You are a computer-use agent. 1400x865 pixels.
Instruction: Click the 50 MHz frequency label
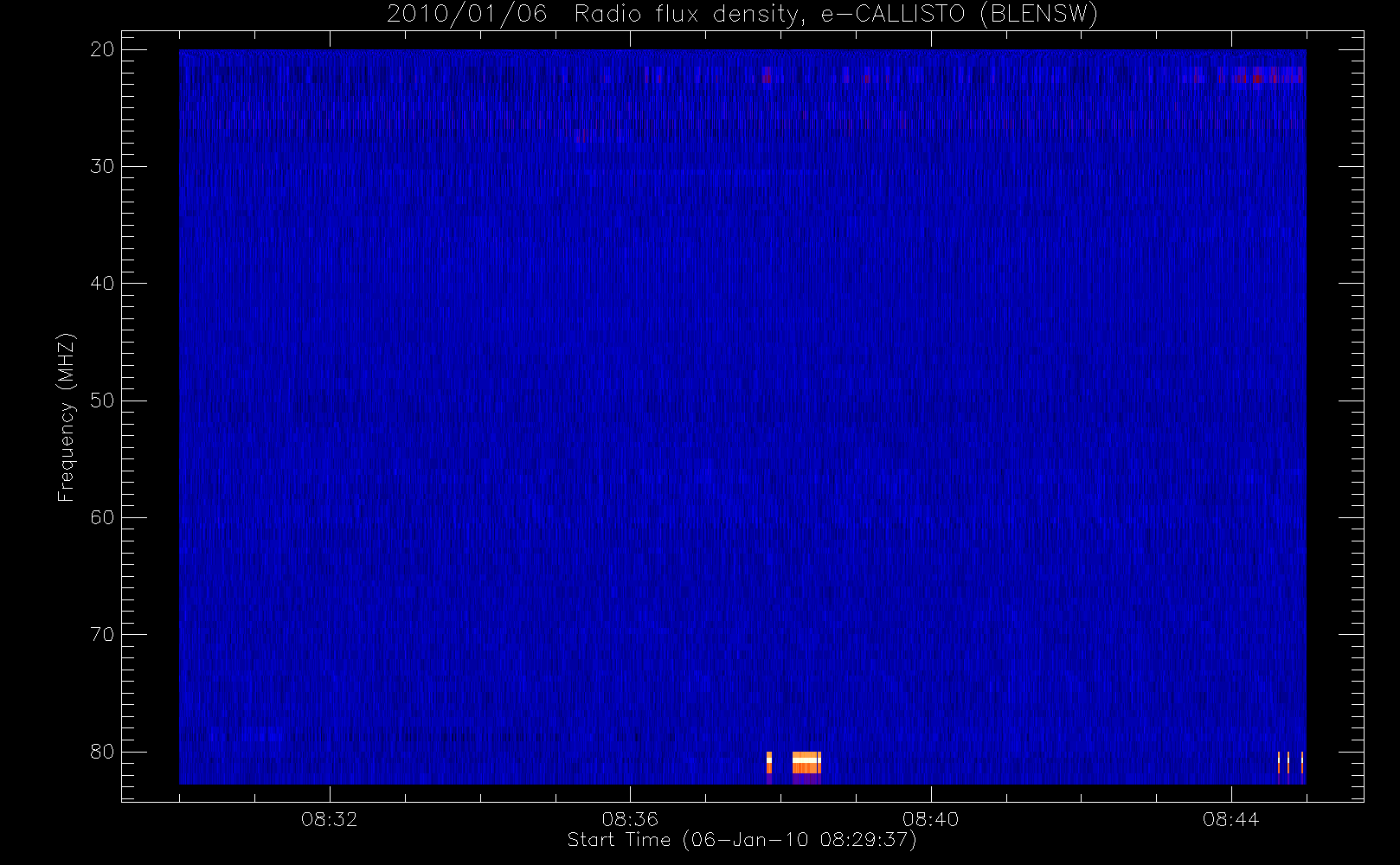102,400
